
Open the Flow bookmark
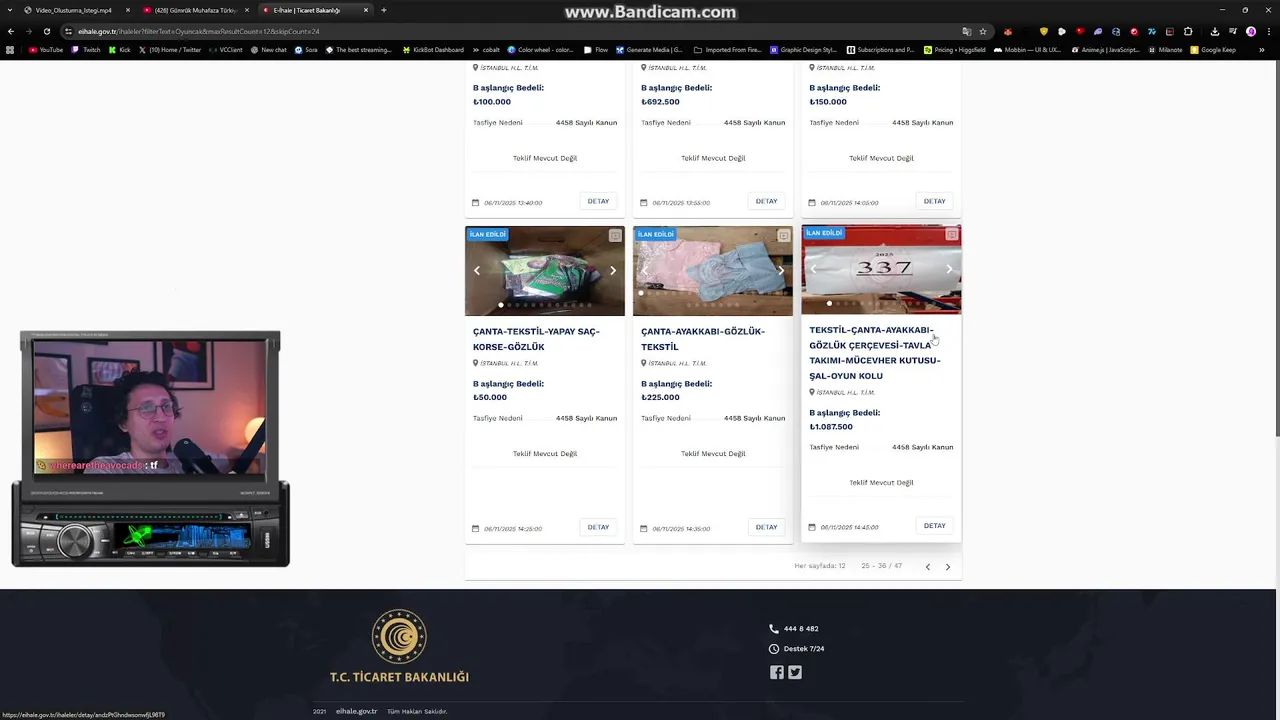click(x=596, y=50)
